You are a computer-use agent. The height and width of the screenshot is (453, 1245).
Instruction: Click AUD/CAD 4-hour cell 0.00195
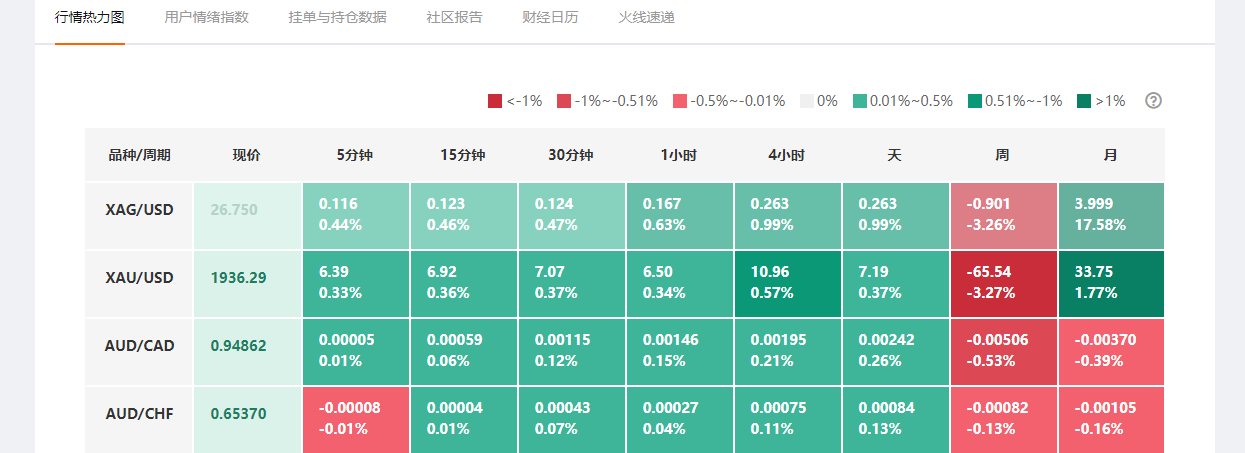(x=787, y=352)
